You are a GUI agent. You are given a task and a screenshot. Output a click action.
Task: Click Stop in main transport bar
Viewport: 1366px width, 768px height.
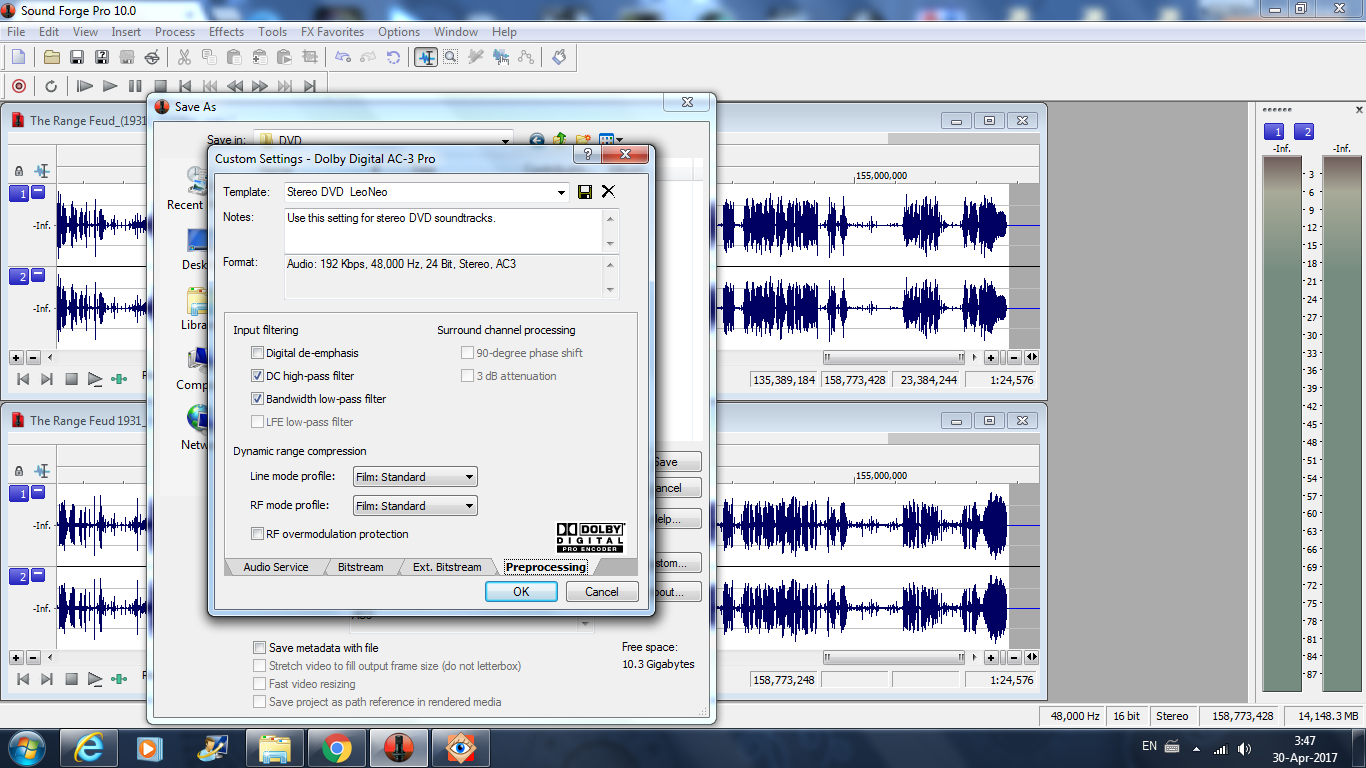tap(160, 86)
